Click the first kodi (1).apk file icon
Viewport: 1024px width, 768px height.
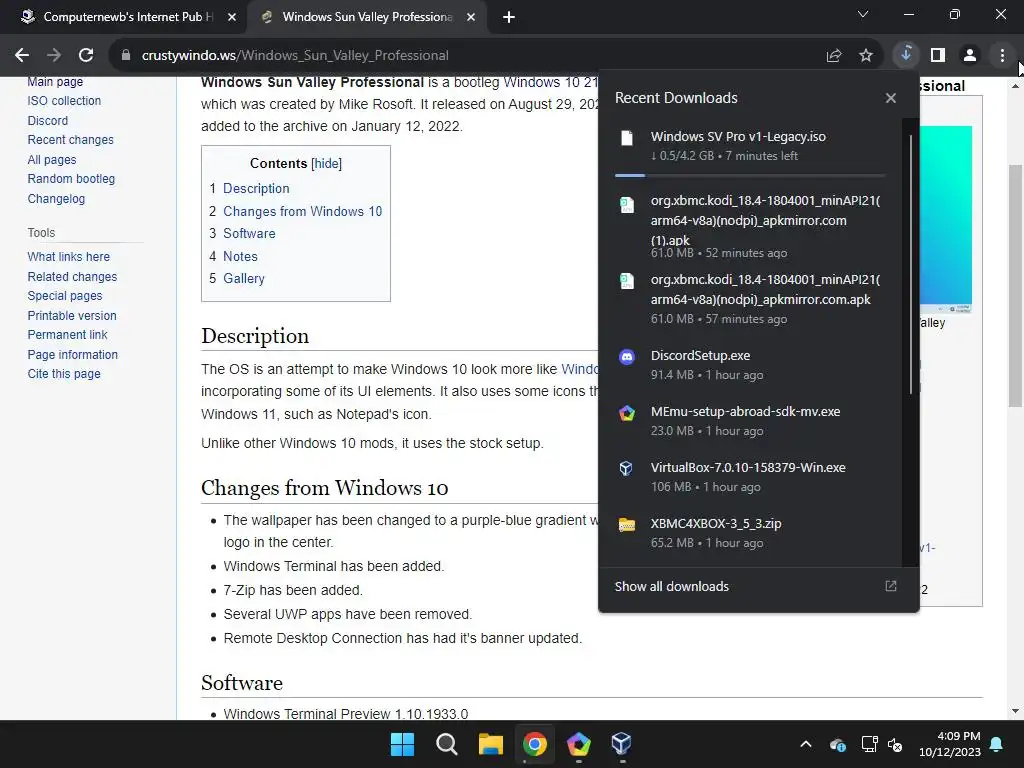point(627,204)
